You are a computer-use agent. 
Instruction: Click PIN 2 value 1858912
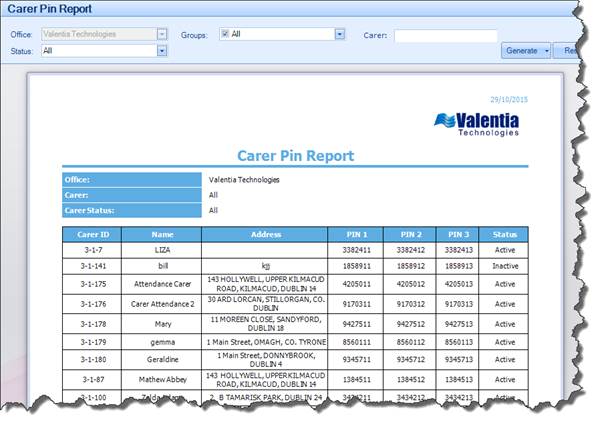[x=410, y=266]
